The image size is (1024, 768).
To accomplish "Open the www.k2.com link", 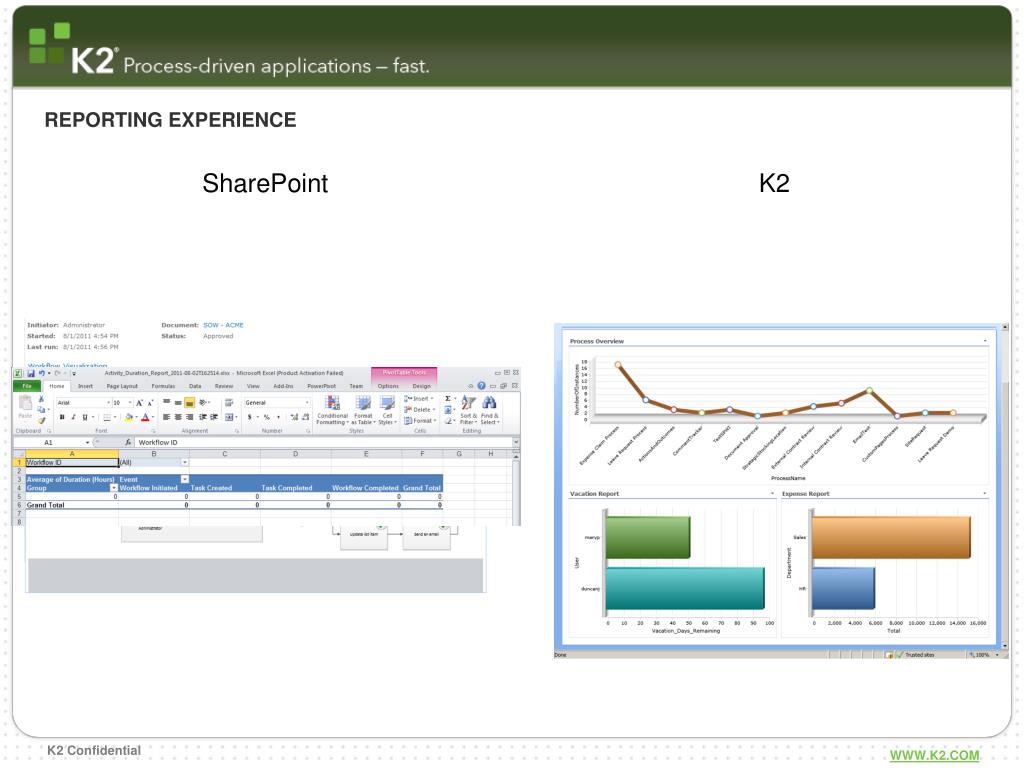I will 935,756.
